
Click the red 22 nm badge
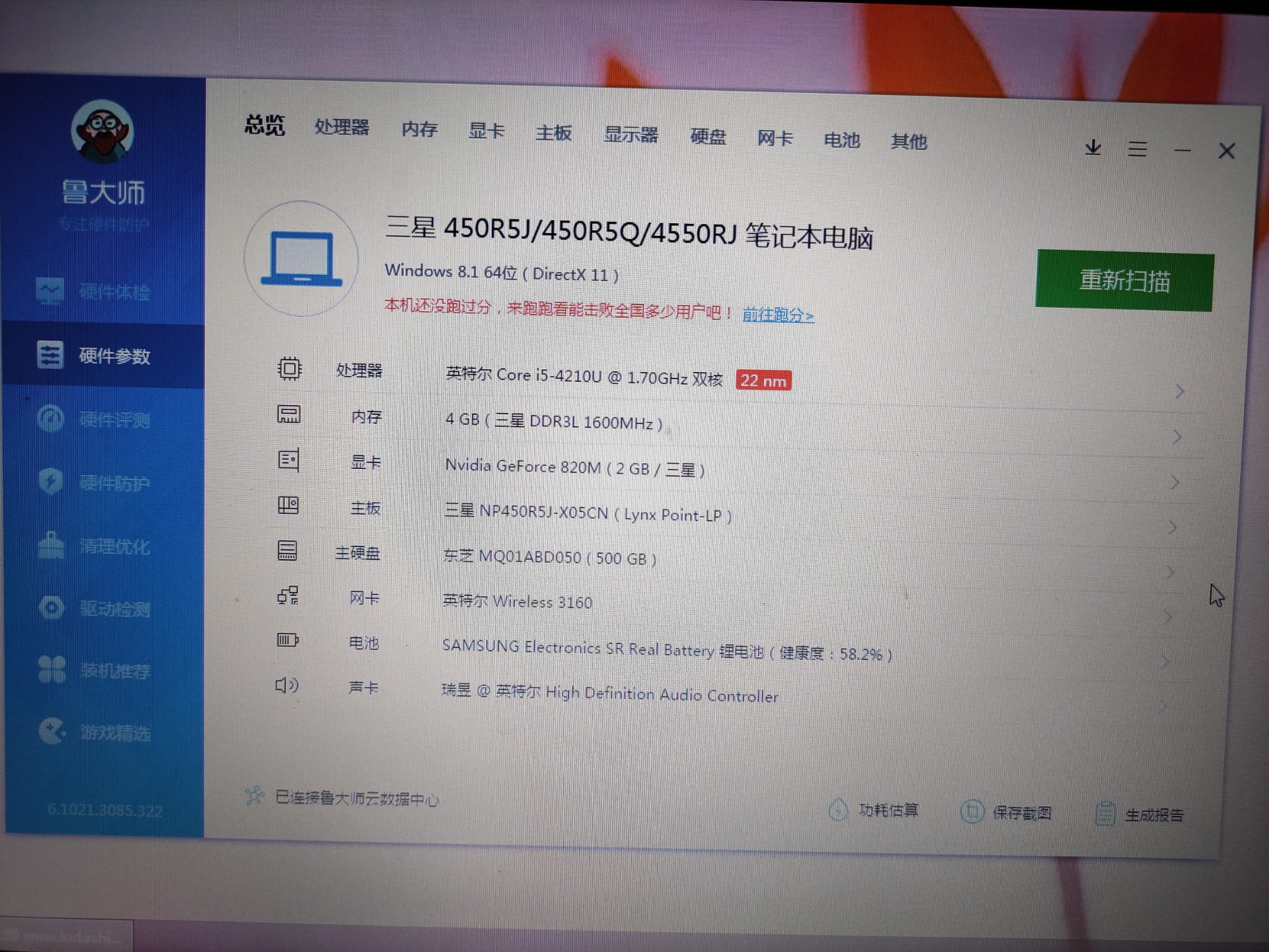(x=763, y=381)
